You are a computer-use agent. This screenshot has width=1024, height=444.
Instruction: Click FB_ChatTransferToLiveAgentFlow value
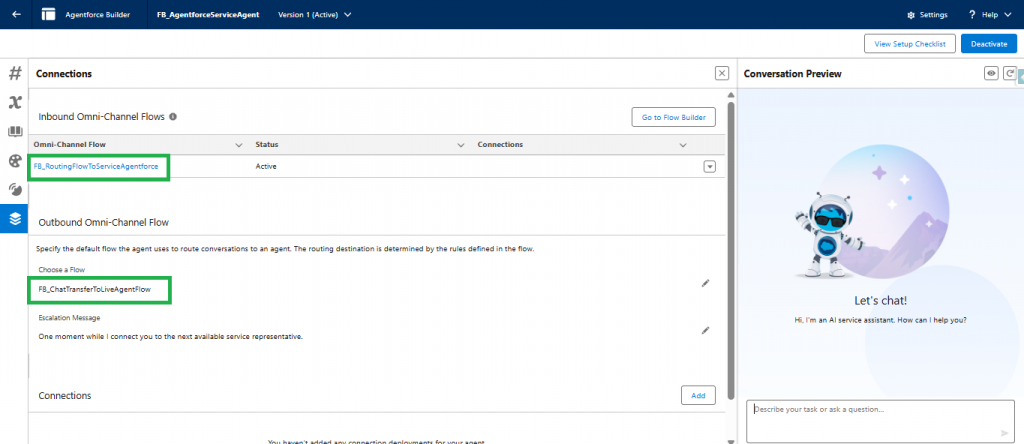click(x=95, y=289)
